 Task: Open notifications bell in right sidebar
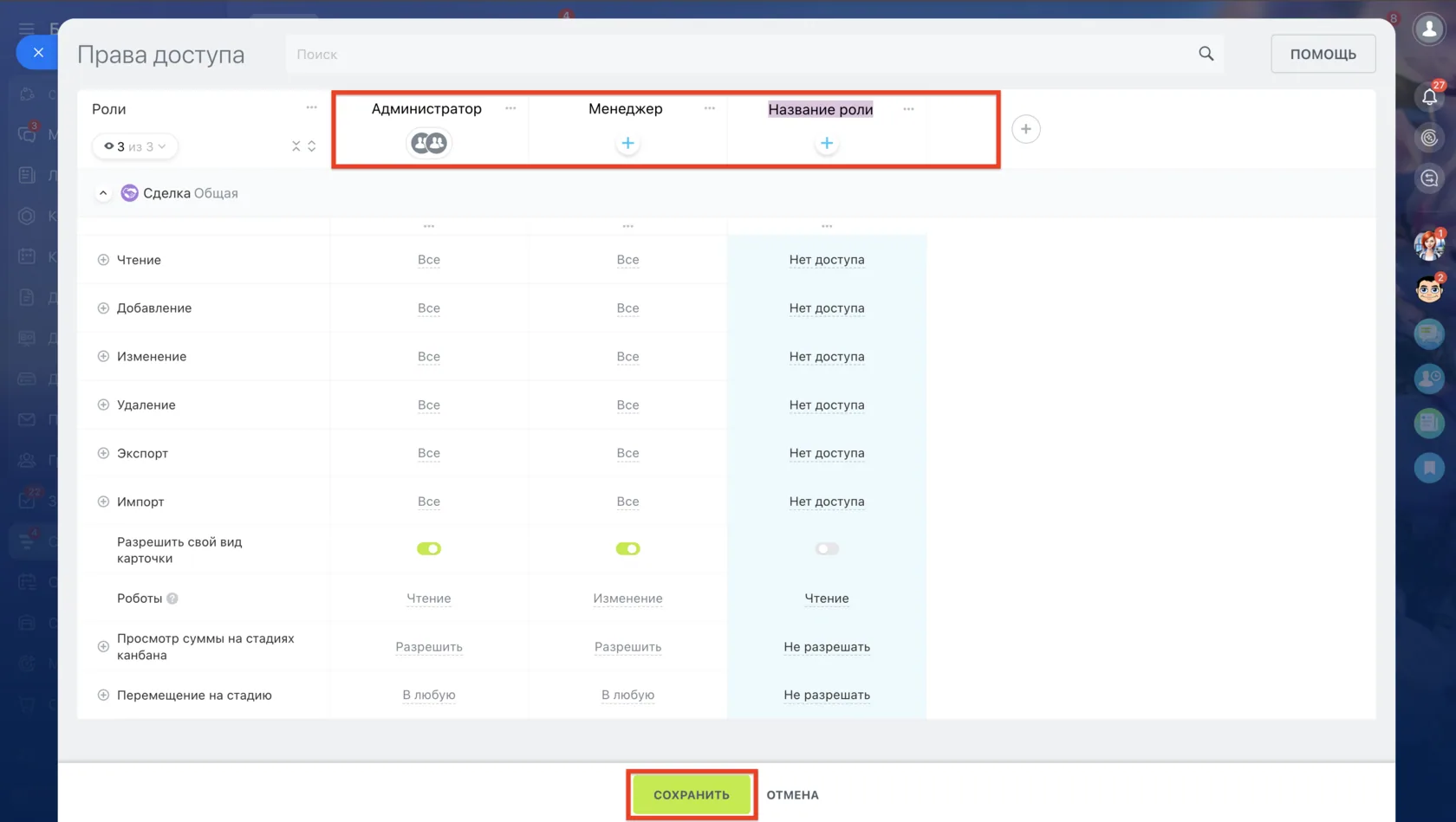1429,96
